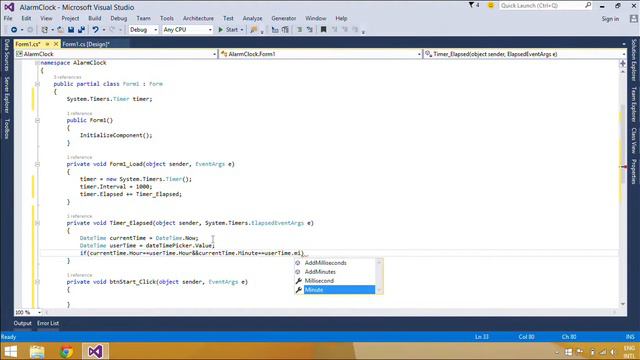Click the Open File toolbar icon

click(x=60, y=30)
